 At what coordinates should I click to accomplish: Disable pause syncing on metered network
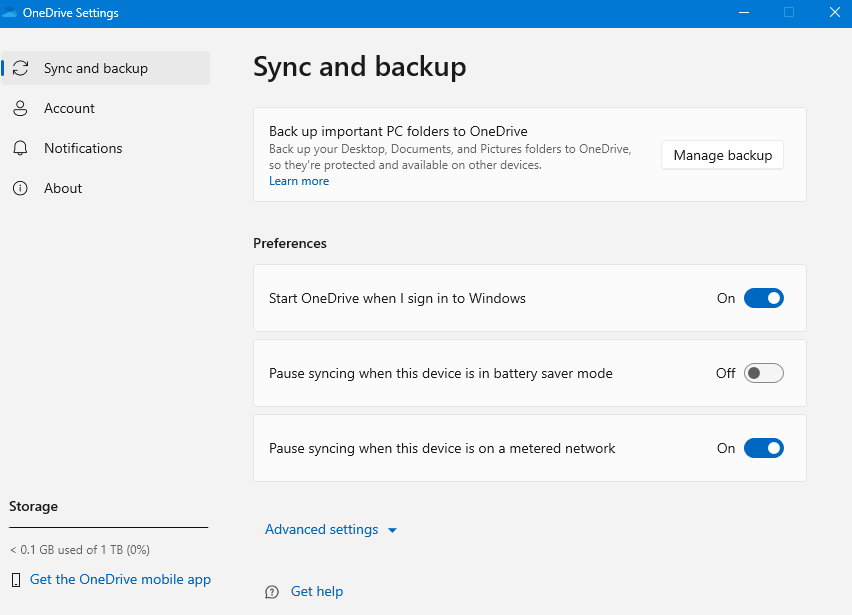(763, 448)
